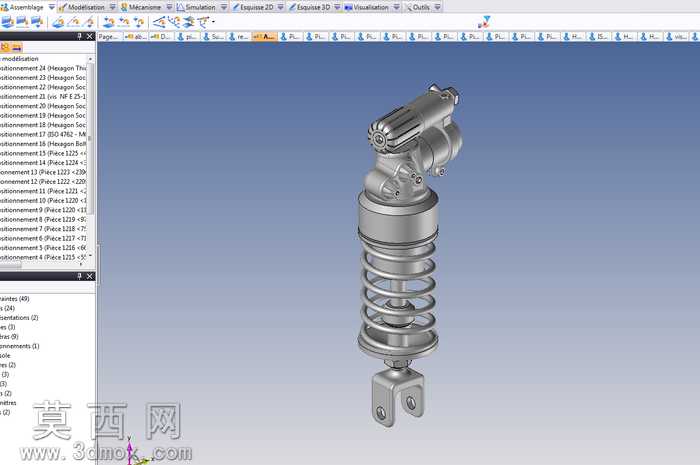
Task: Click the tree panel scroll-up arrow
Action: click(x=91, y=59)
